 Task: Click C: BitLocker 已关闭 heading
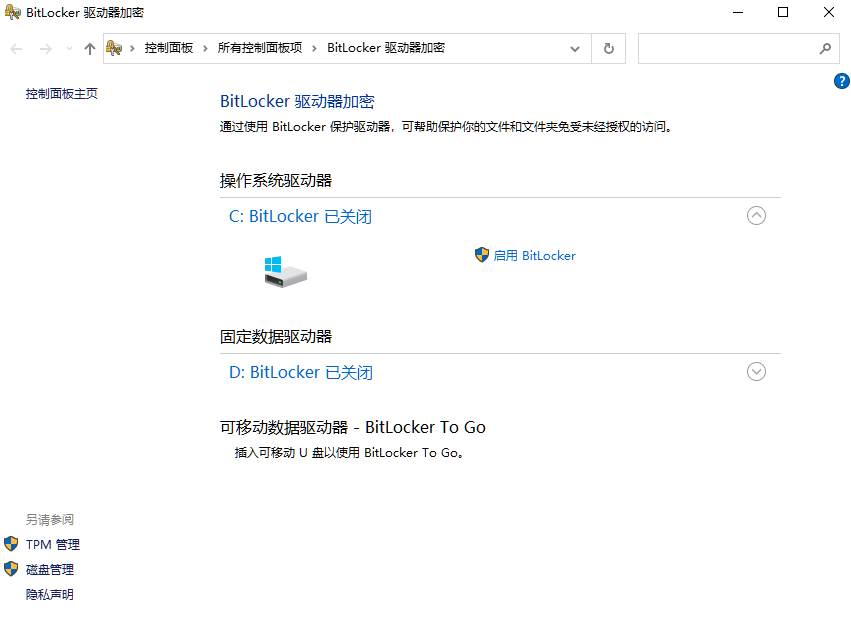pyautogui.click(x=300, y=217)
